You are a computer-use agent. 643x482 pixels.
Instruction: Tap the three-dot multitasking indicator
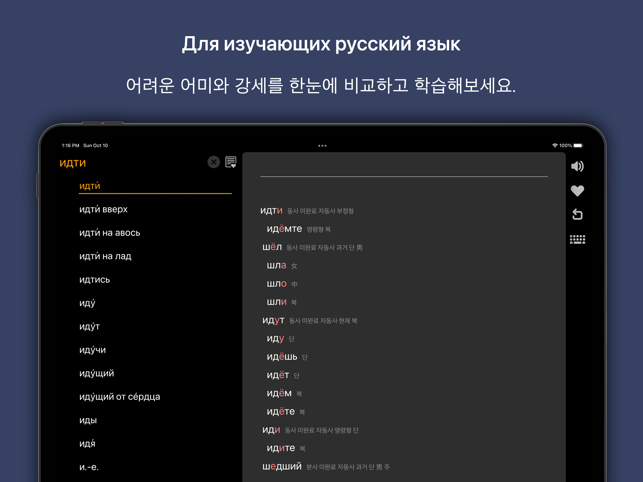(322, 145)
